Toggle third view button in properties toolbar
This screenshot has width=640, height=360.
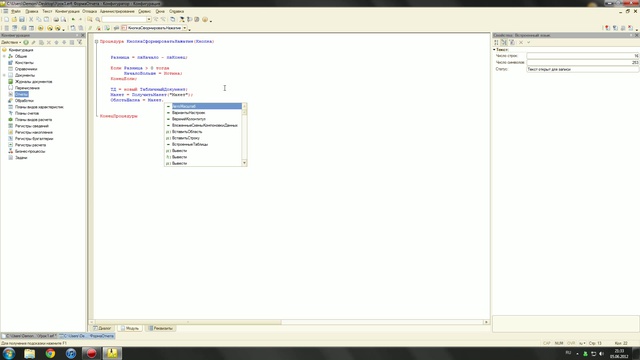[x=512, y=42]
